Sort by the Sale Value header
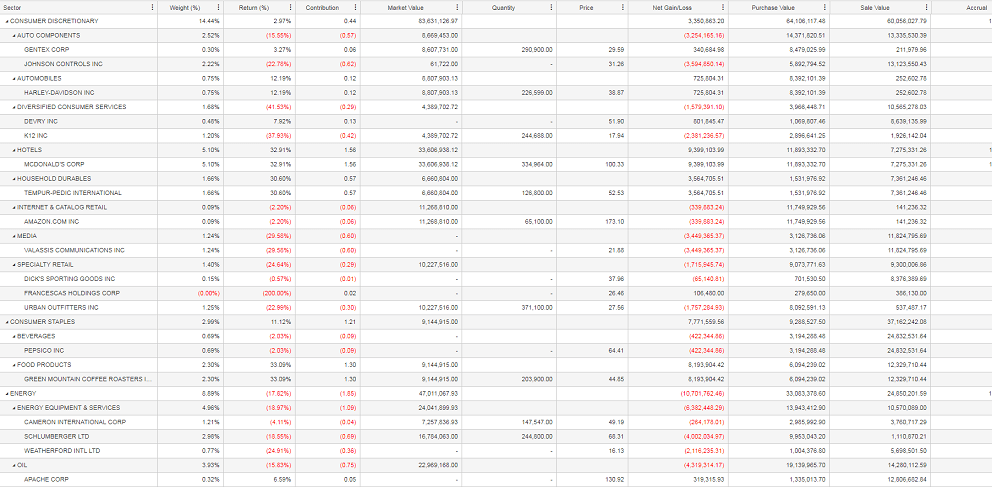 (874, 8)
